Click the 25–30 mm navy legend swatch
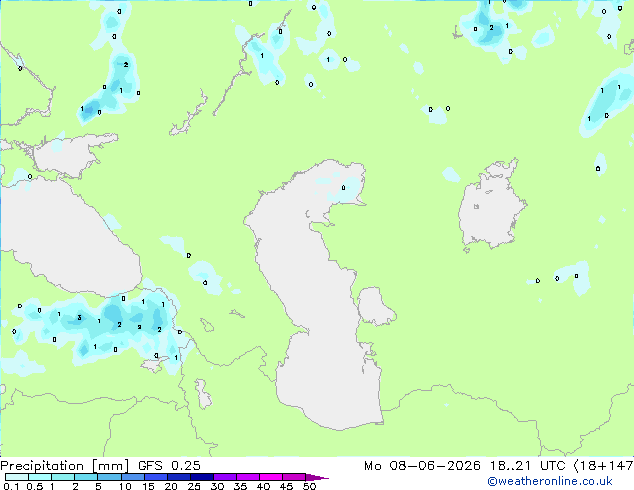634x490 pixels. (x=201, y=477)
